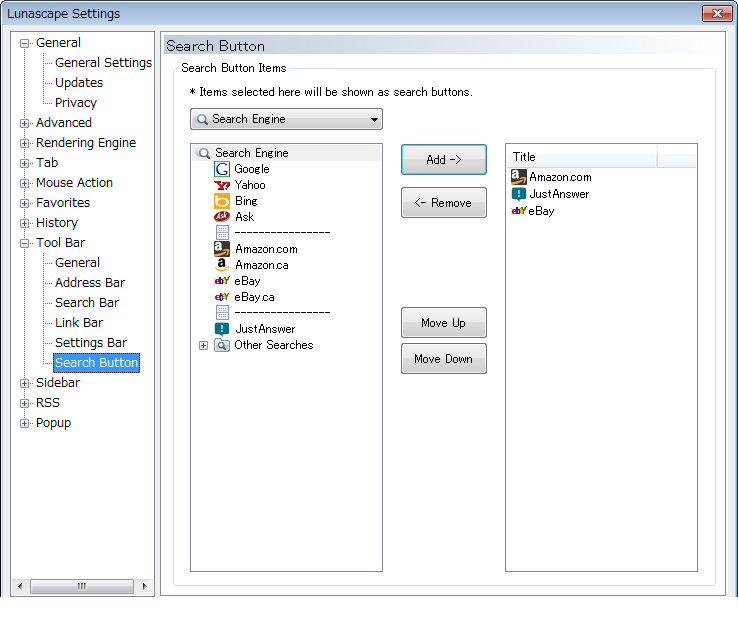Click JustAnswer icon in the Title list
The width and height of the screenshot is (738, 633).
point(519,194)
